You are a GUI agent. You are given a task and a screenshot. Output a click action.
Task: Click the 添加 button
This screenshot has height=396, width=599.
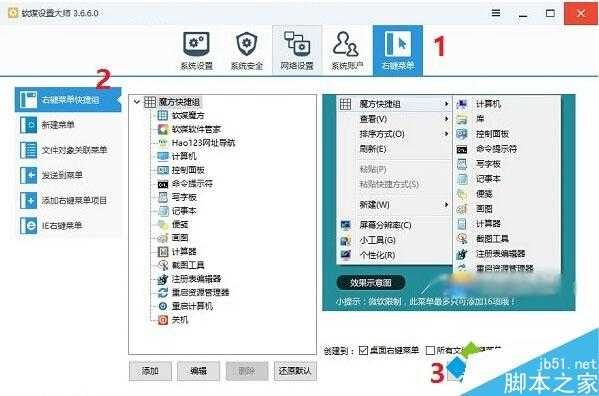[150, 371]
